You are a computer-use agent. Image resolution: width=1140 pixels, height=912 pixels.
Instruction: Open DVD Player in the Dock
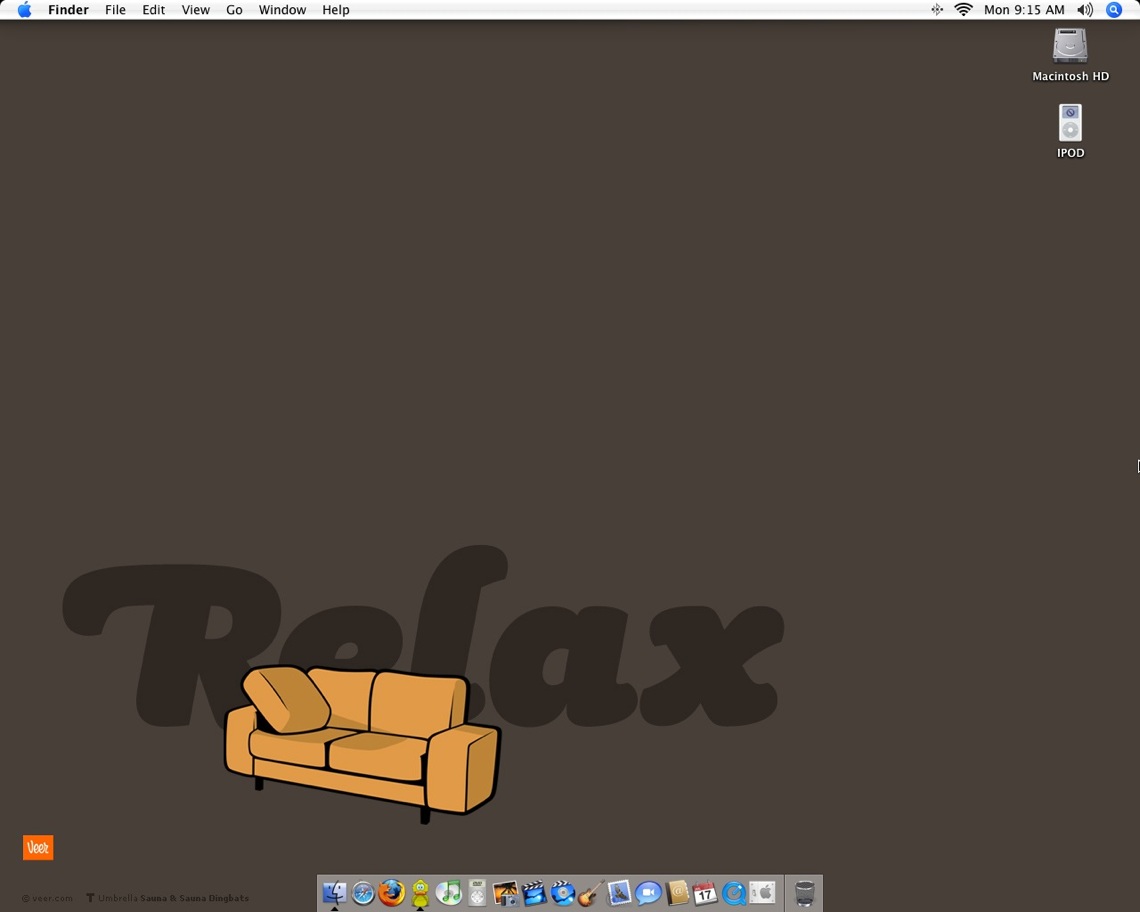477,892
